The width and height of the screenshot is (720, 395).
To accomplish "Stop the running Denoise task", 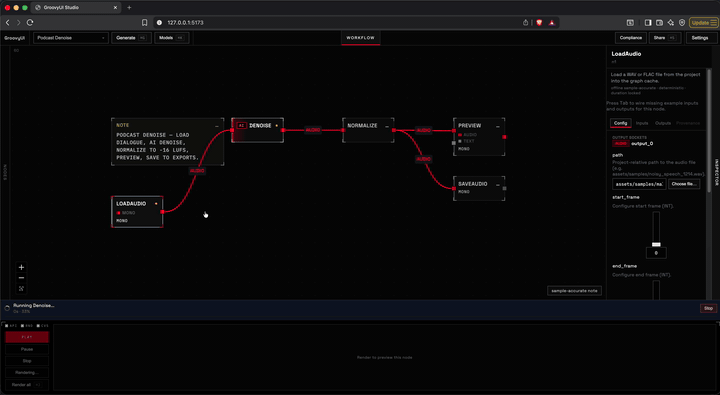I will (x=709, y=308).
